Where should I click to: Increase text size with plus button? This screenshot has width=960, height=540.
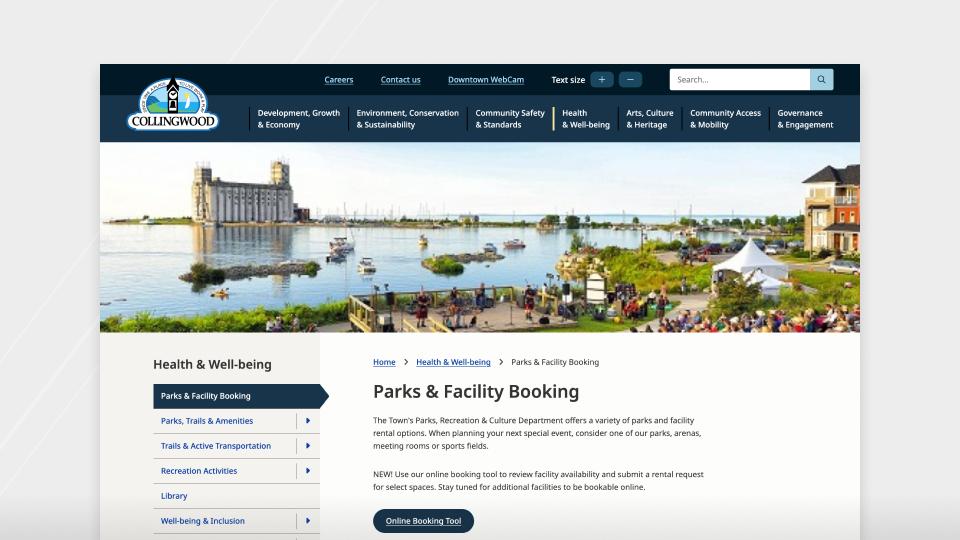point(602,80)
